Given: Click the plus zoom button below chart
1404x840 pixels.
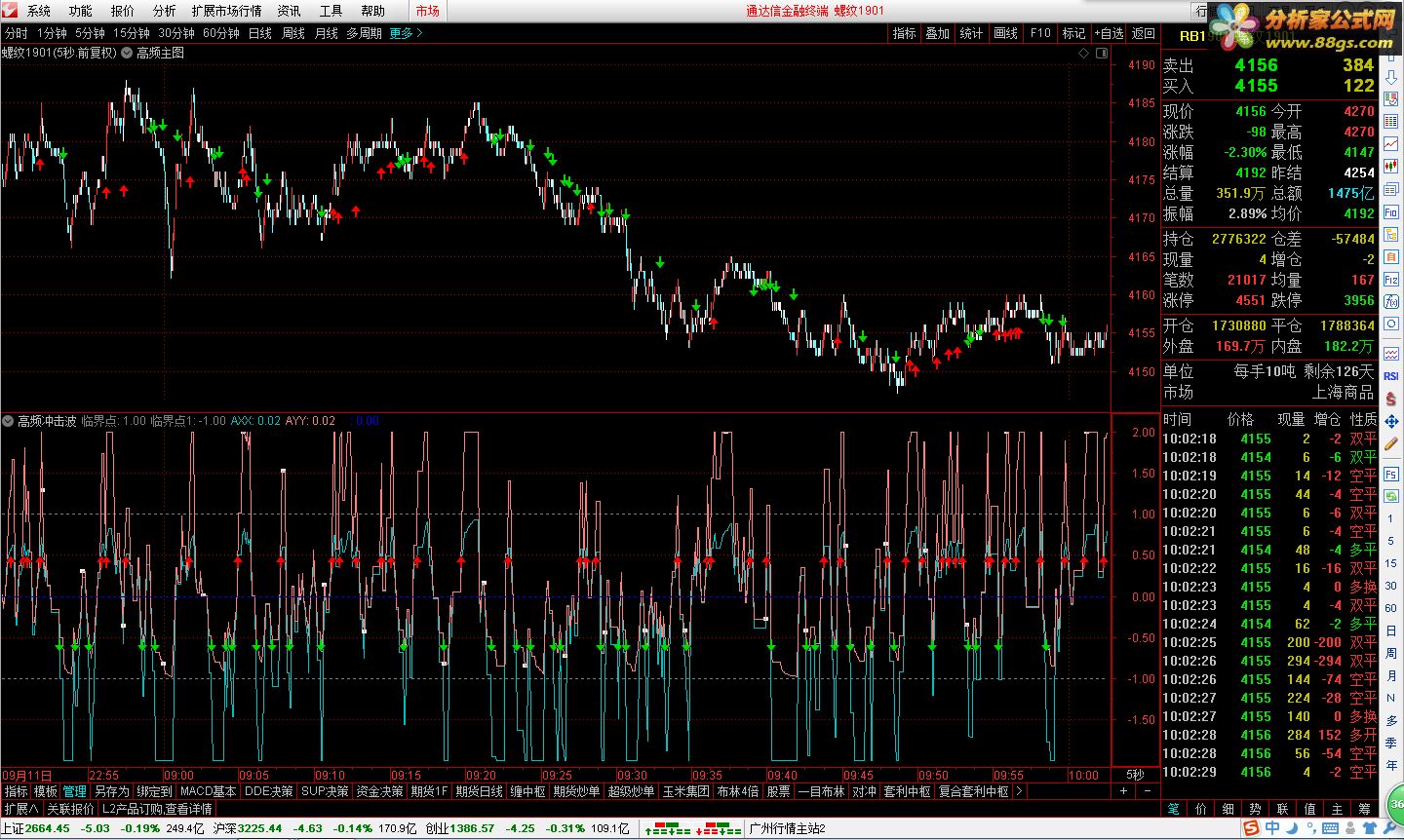Looking at the screenshot, I should pyautogui.click(x=1124, y=791).
